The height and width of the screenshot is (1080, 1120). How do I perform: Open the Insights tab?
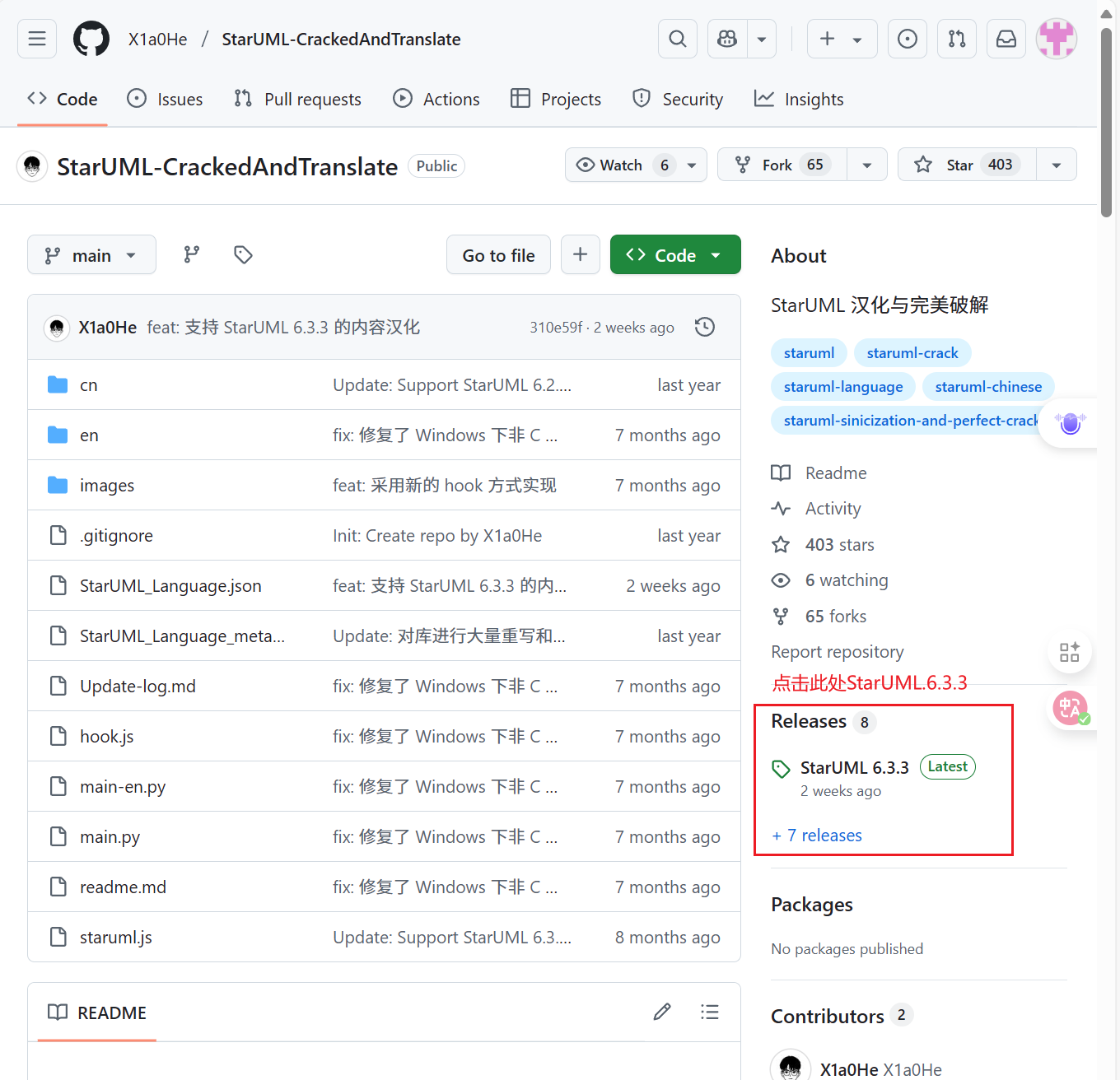[799, 99]
